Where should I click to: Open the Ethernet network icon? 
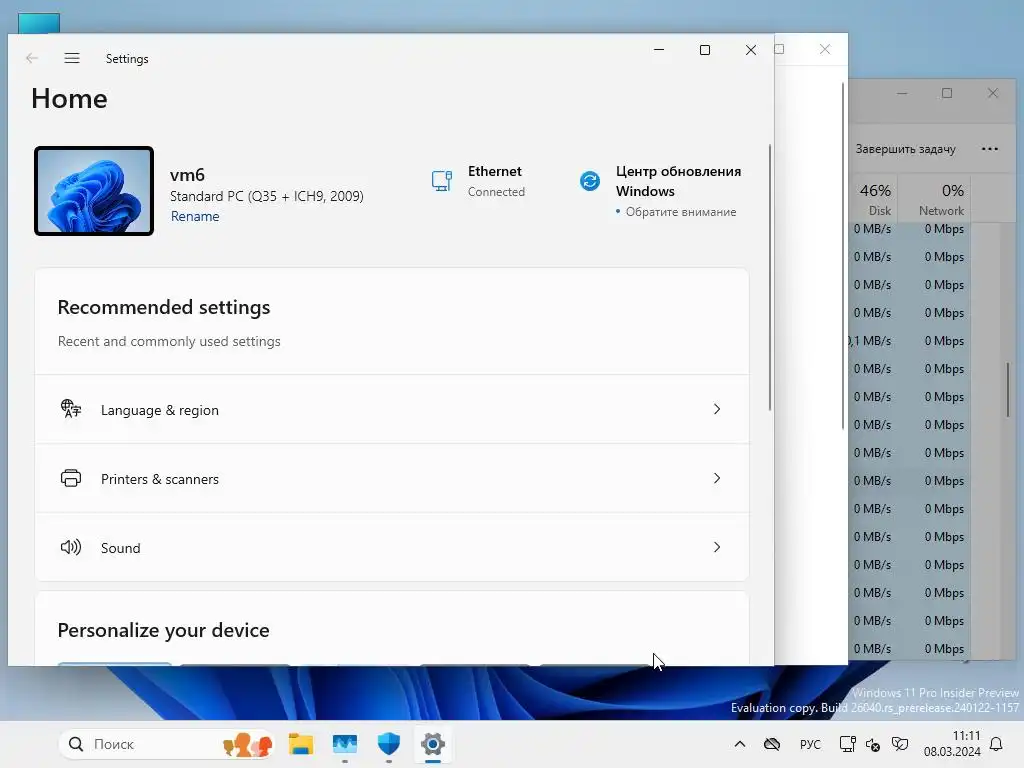point(441,181)
